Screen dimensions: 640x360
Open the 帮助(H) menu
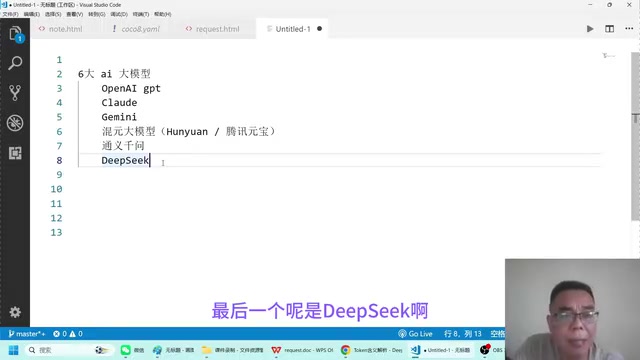pyautogui.click(x=162, y=14)
